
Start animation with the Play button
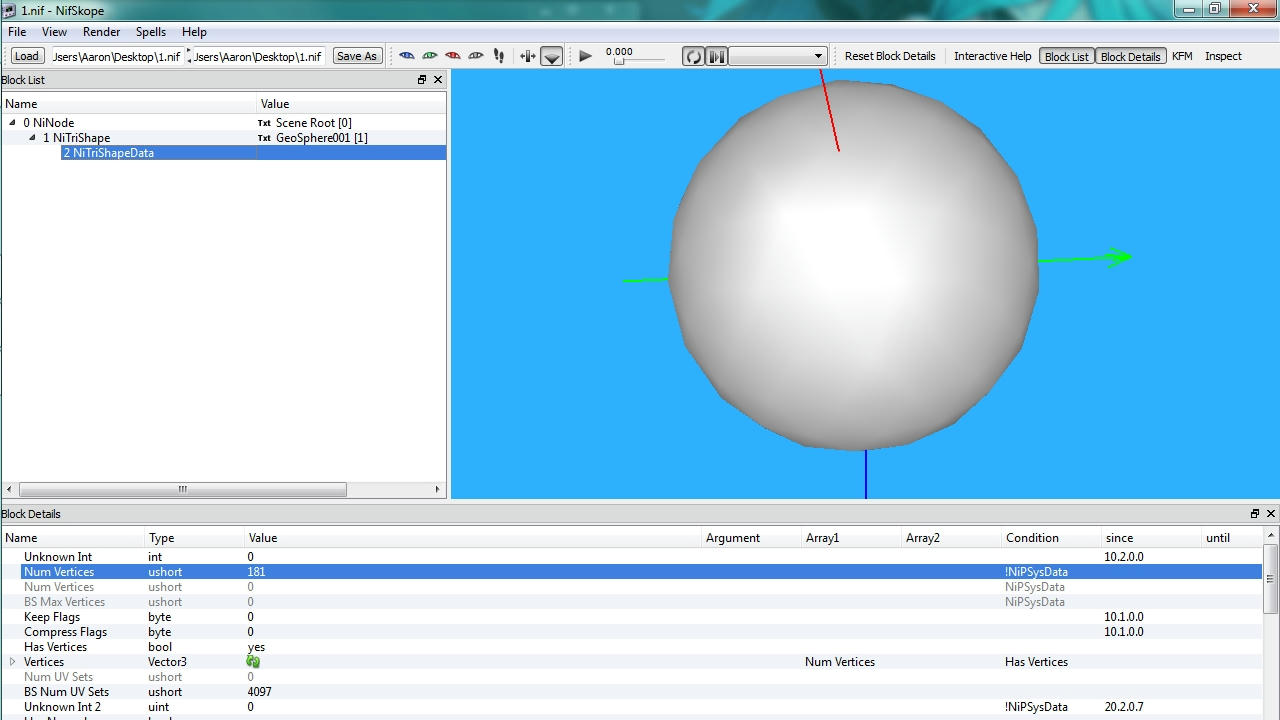(586, 56)
